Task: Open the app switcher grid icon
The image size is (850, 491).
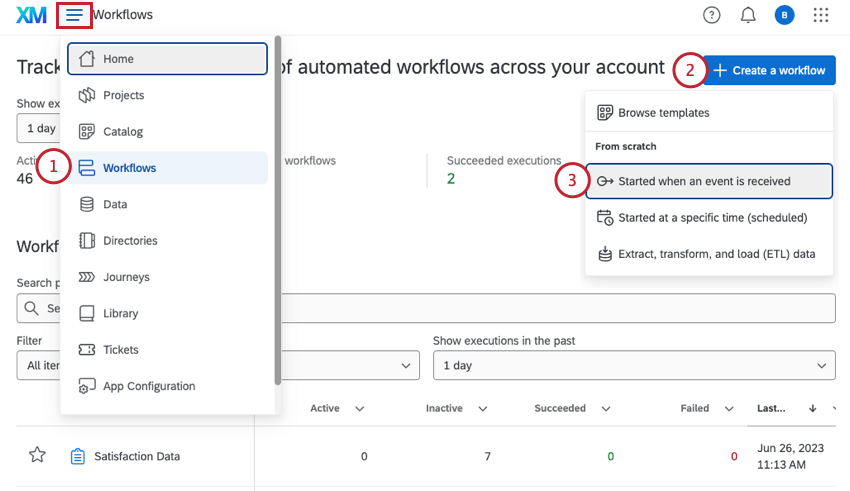Action: pyautogui.click(x=821, y=15)
